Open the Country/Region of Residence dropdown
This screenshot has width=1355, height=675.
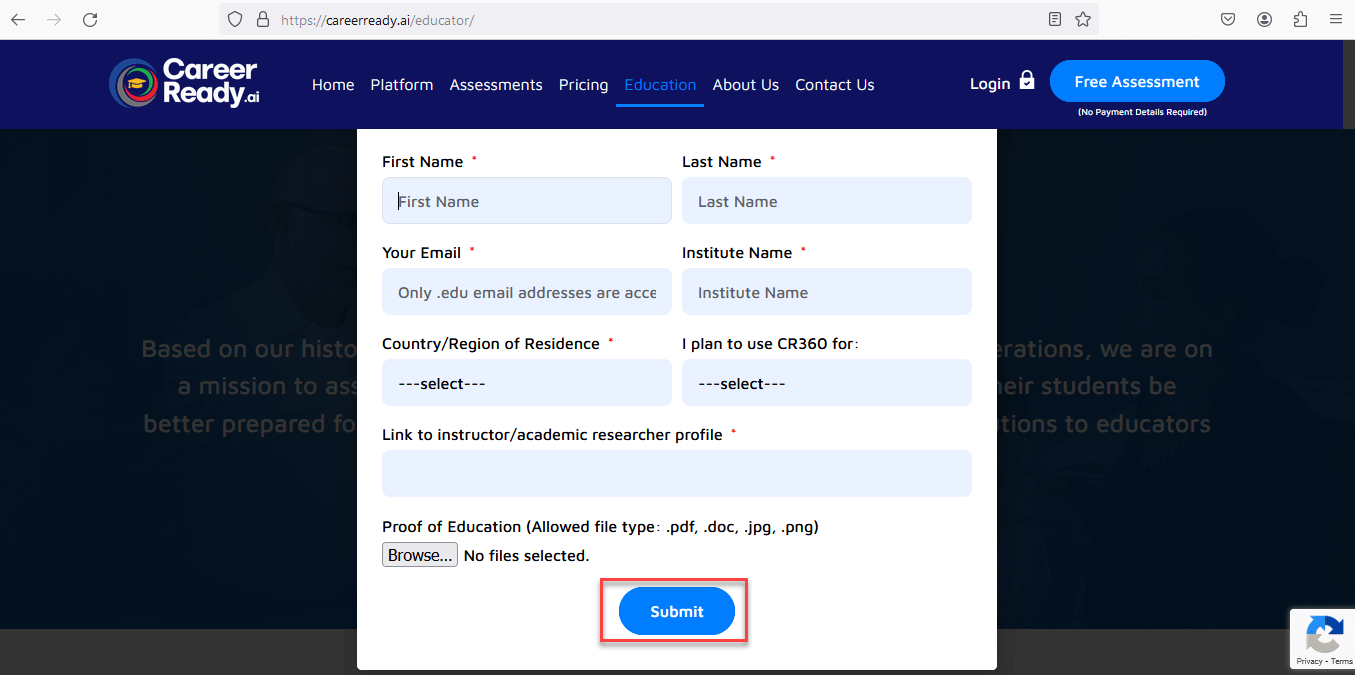[x=526, y=382]
